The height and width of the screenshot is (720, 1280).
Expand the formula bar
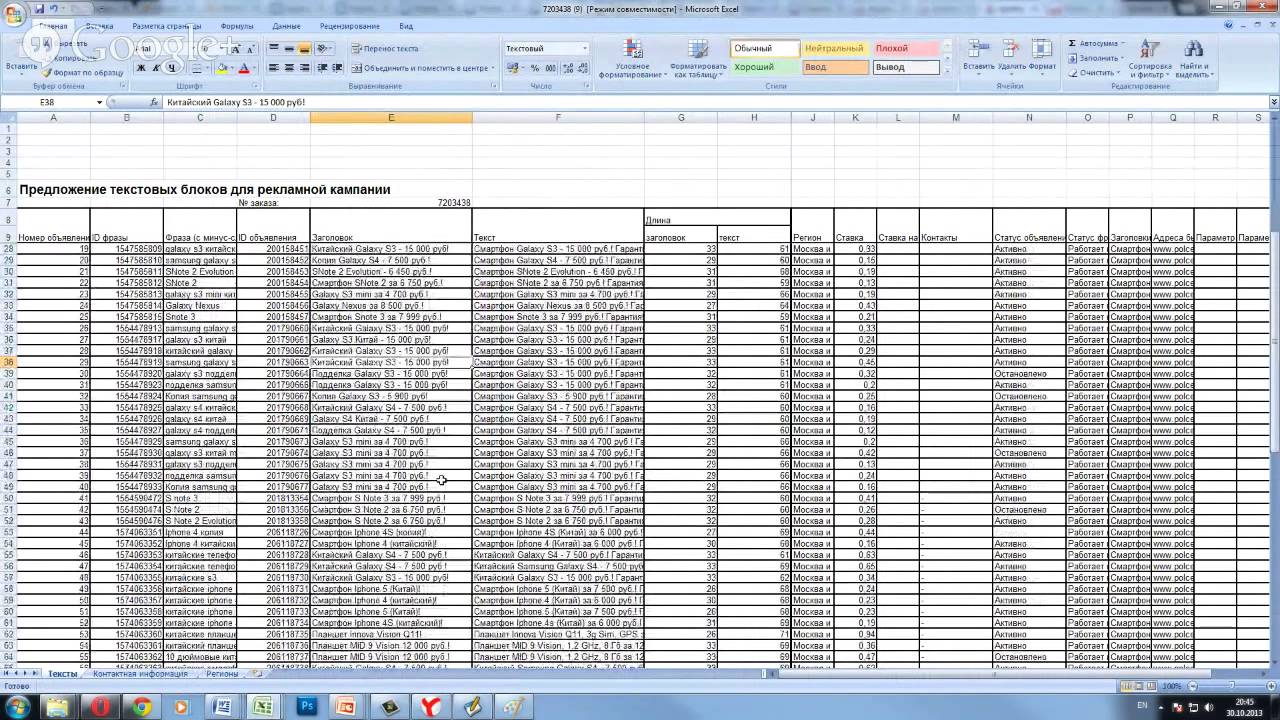click(x=1274, y=102)
